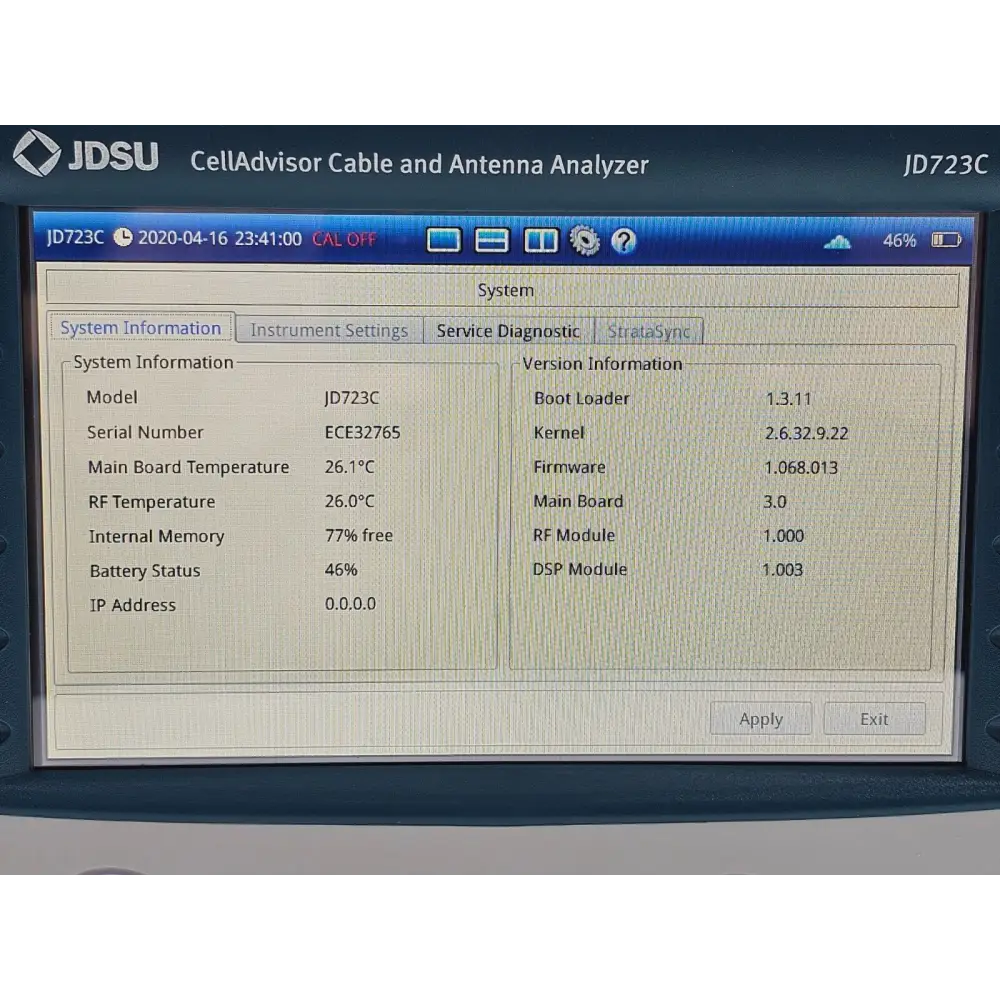Open the StrataSync tab
The image size is (1000, 1000).
[x=649, y=331]
